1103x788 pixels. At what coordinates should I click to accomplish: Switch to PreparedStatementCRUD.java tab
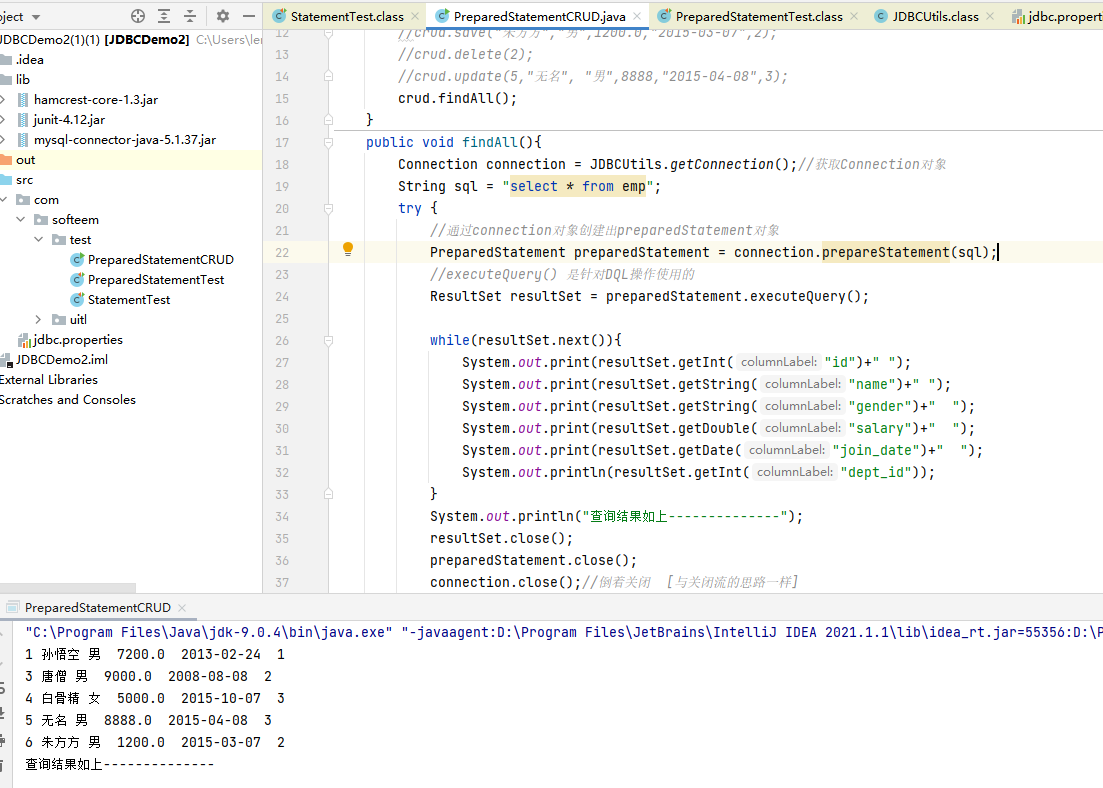click(539, 16)
